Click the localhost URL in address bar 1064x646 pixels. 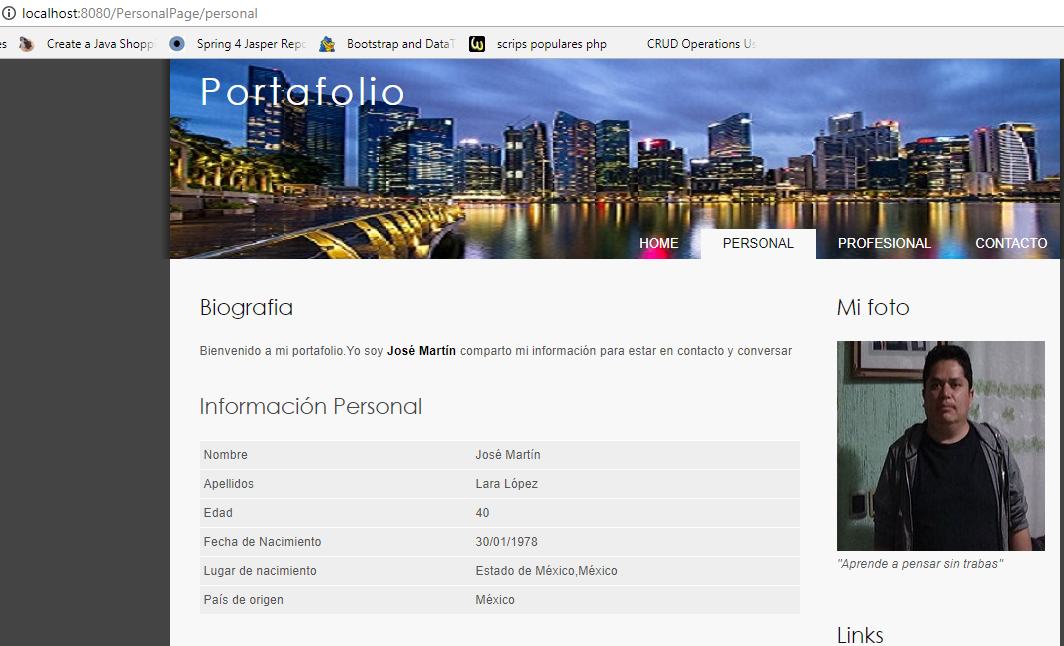pyautogui.click(x=140, y=14)
